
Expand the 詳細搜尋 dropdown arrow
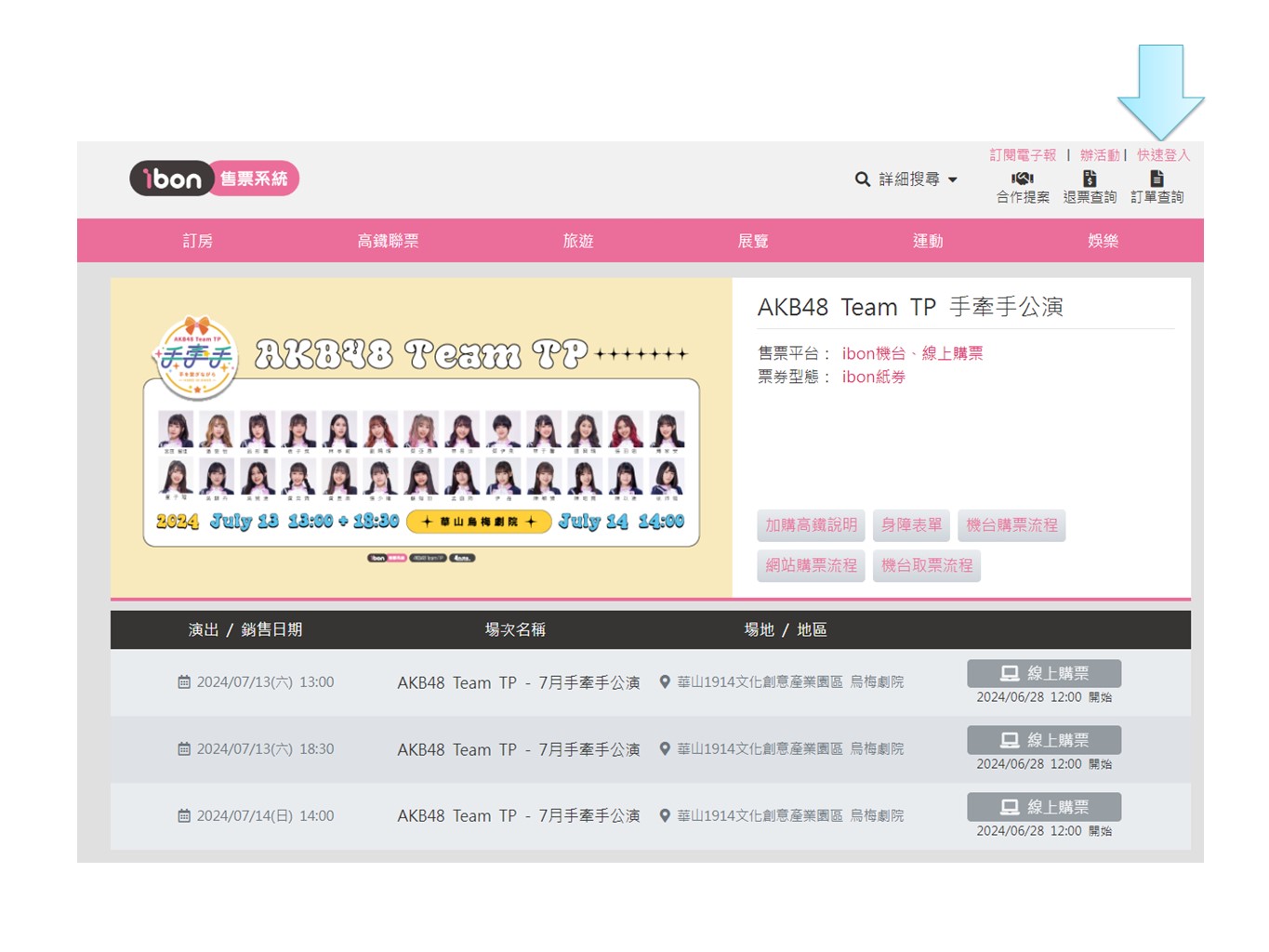[x=953, y=180]
